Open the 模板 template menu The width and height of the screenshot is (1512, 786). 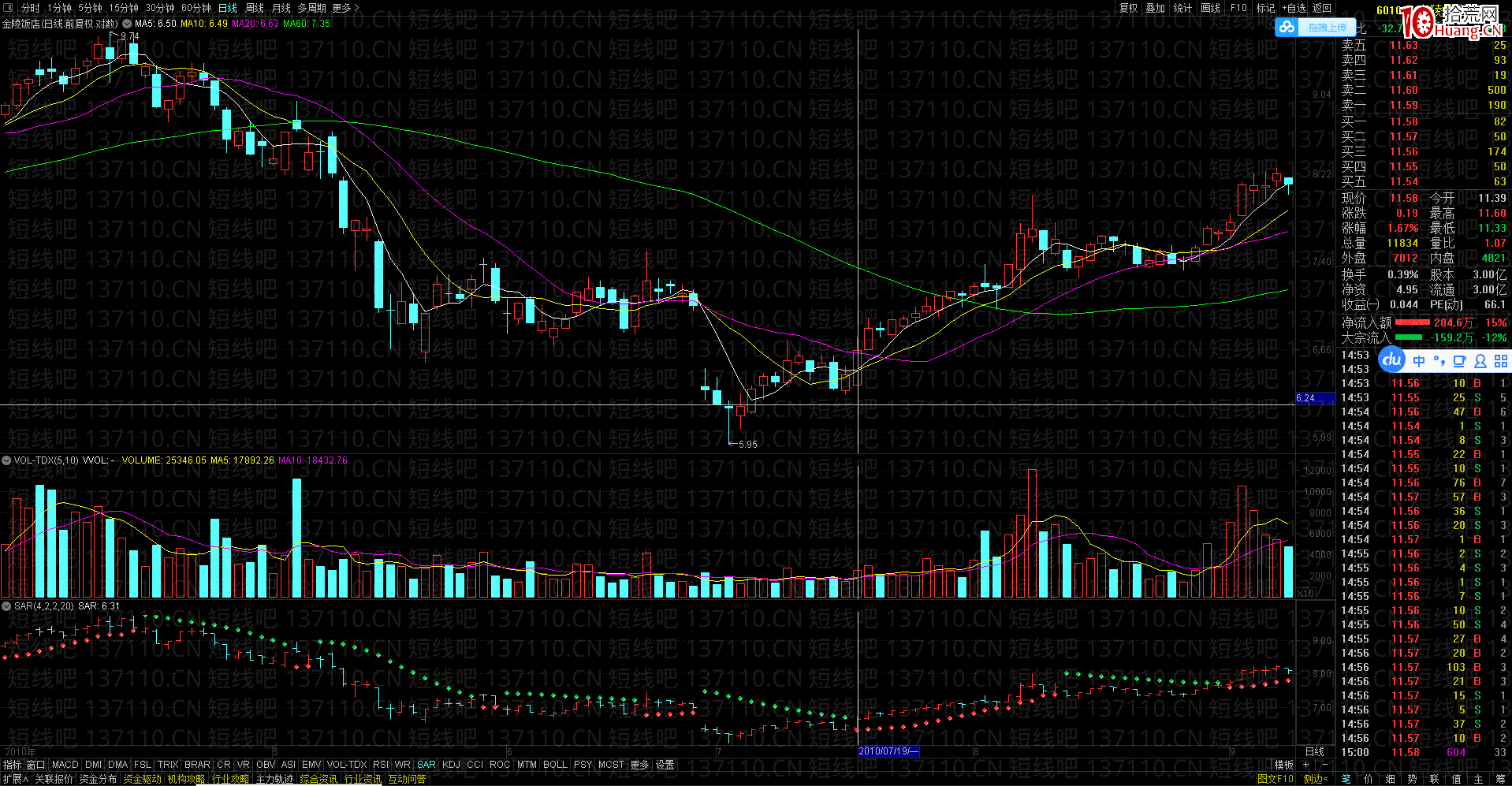coord(1284,765)
